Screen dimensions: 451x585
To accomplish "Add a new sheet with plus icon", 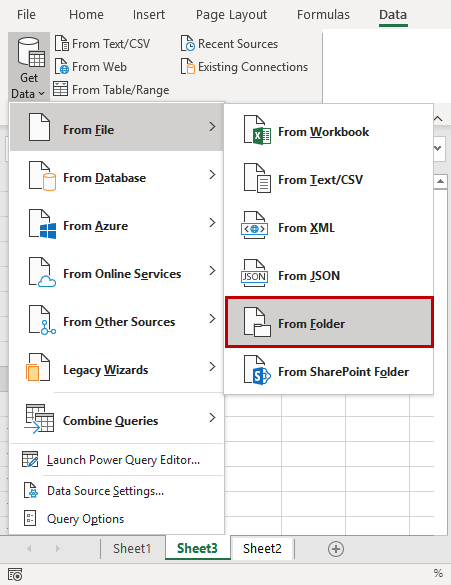I will pyautogui.click(x=336, y=549).
